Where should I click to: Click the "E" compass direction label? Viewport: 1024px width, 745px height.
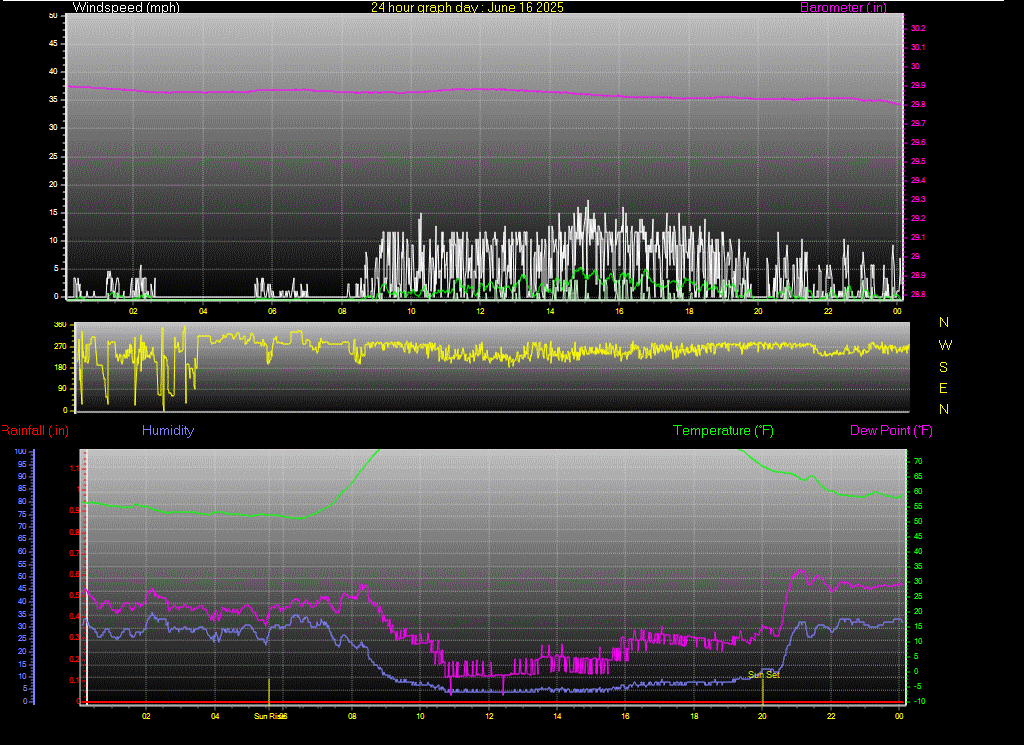tap(943, 388)
